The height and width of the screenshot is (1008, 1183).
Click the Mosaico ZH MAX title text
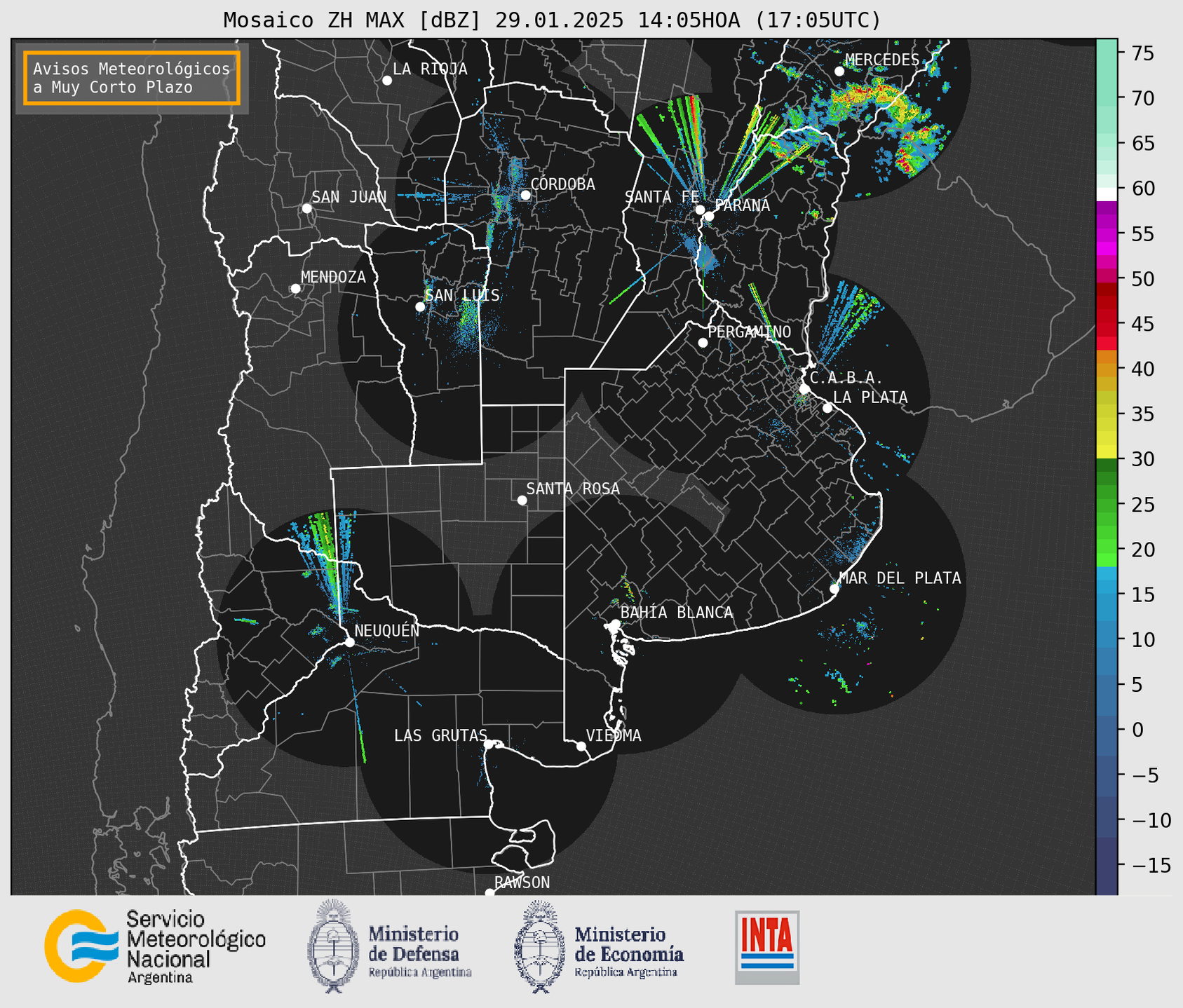552,20
